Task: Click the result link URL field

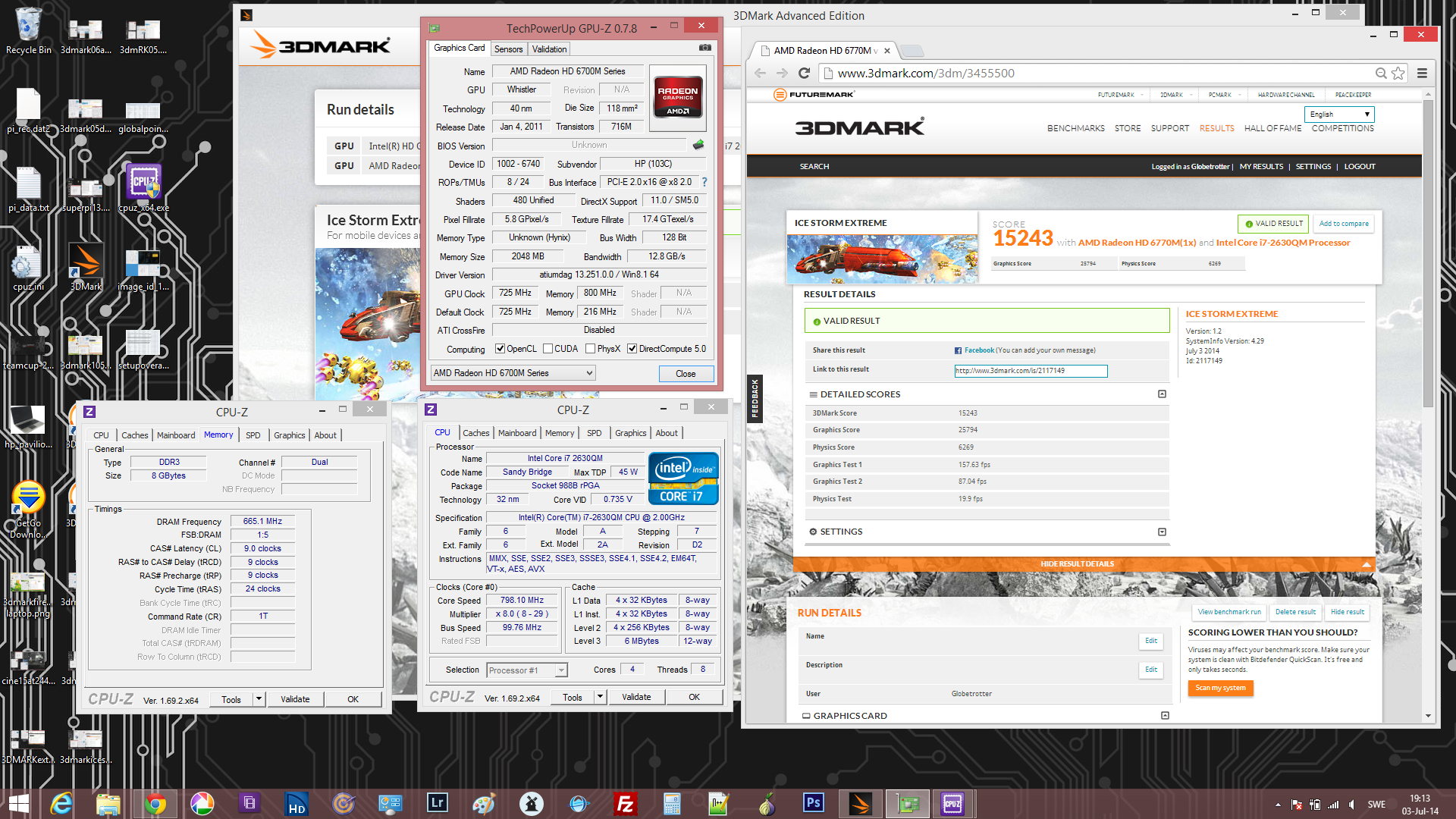Action: point(1031,371)
